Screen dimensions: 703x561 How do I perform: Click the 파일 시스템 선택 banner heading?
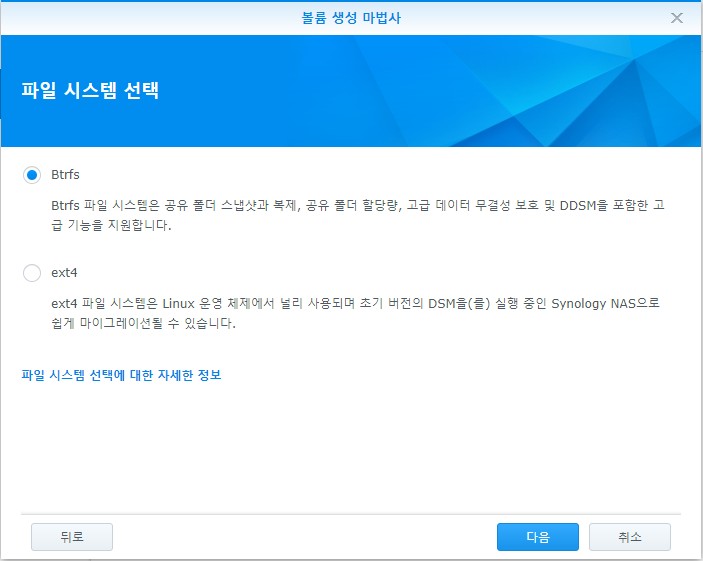click(x=90, y=90)
